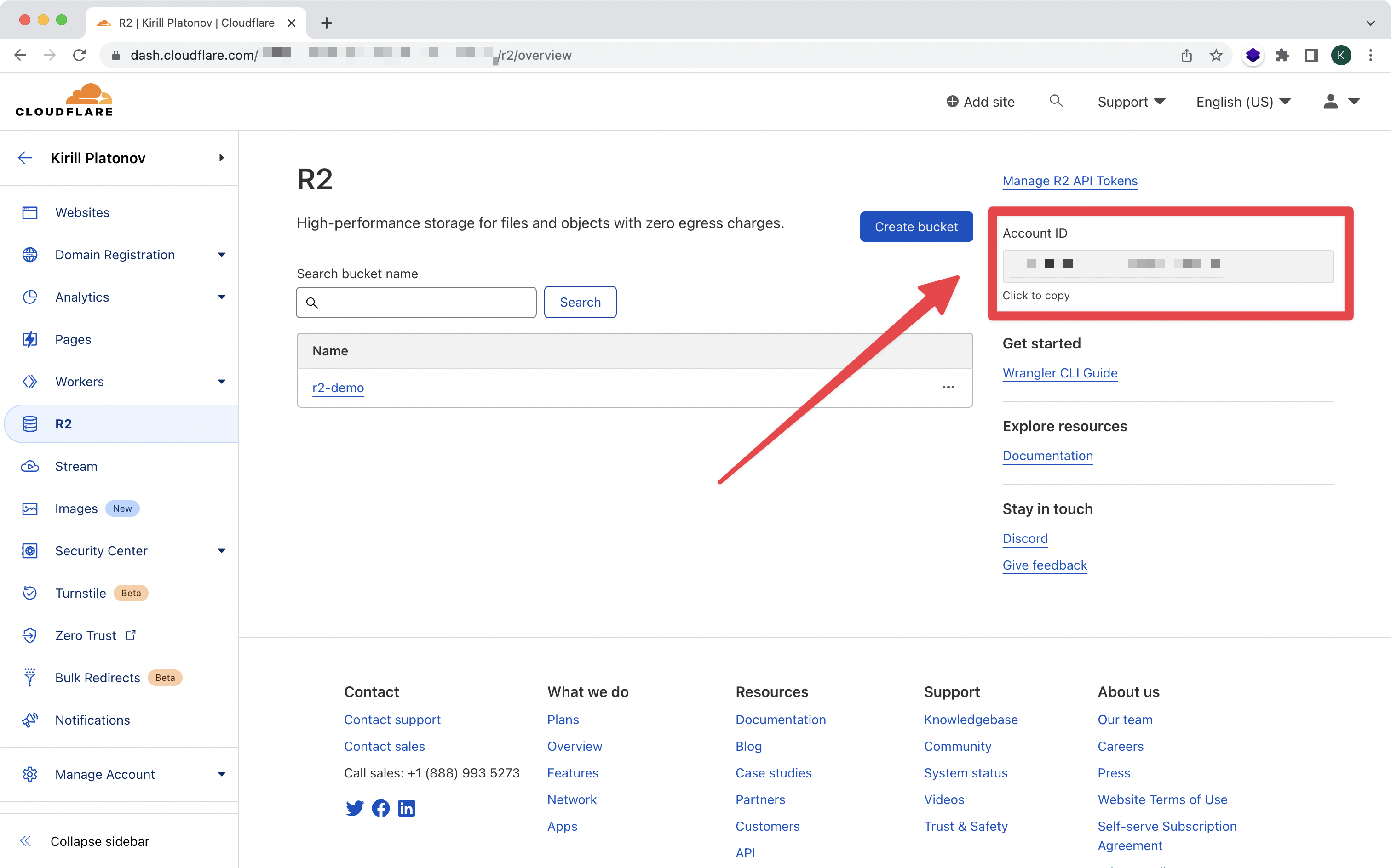
Task: Expand Analytics submenu arrow
Action: click(222, 297)
